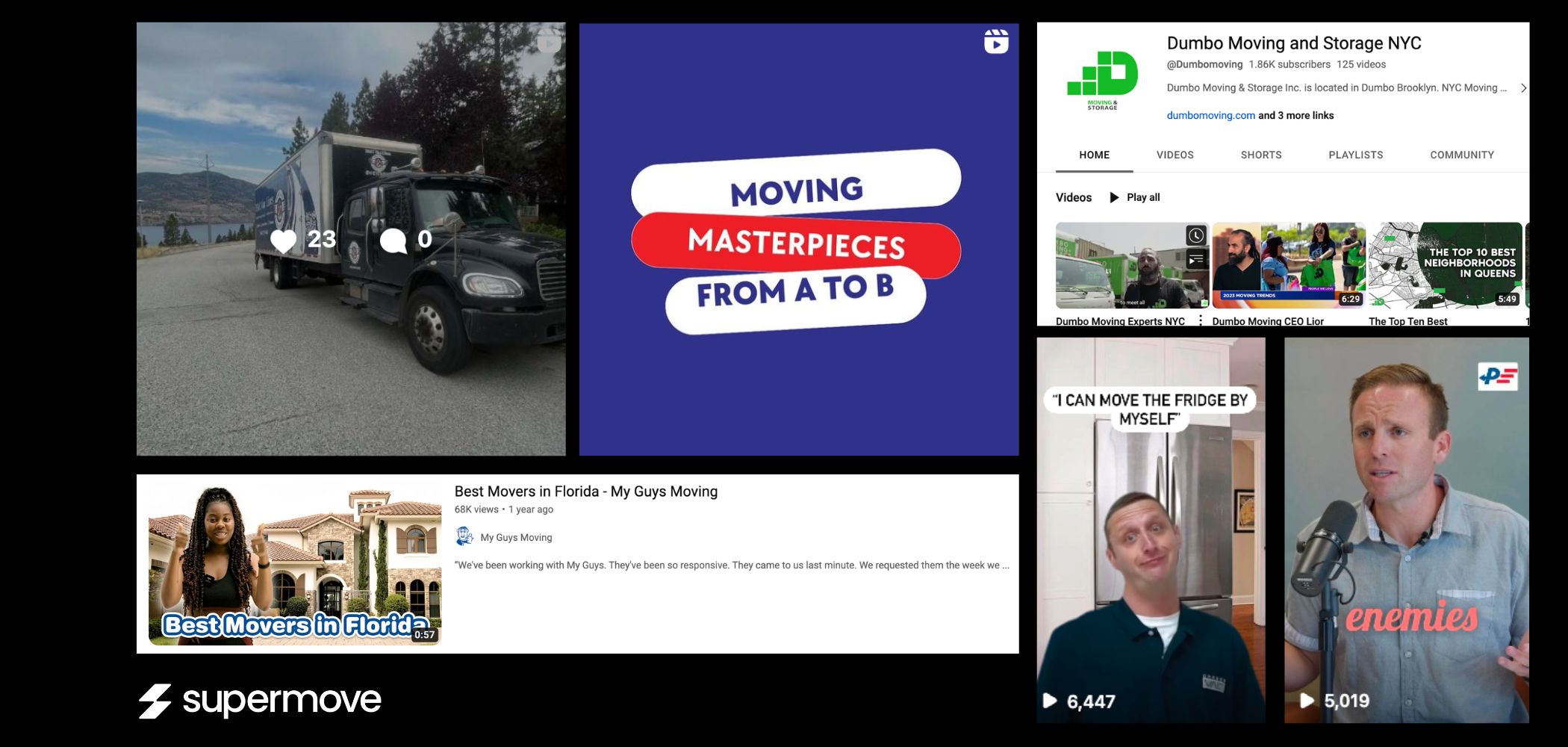This screenshot has width=1568, height=747.
Task: Select the PLAYLISTS tab
Action: (x=1356, y=155)
